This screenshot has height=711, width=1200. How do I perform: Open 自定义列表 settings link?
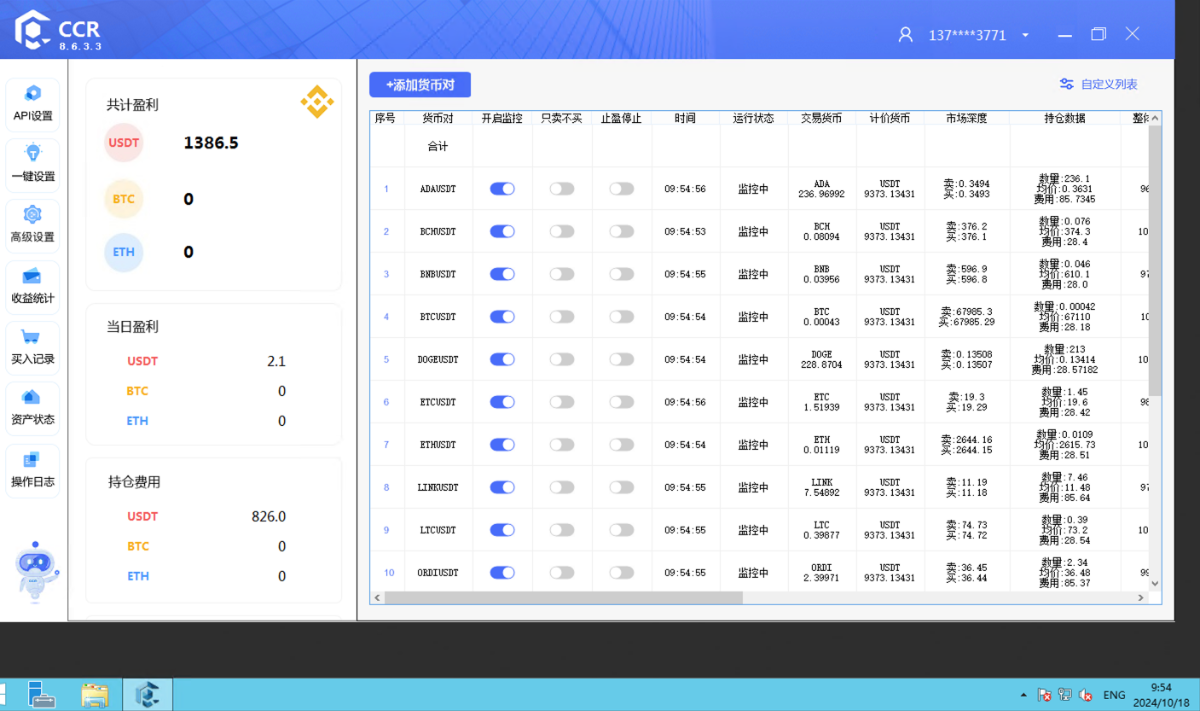[1099, 85]
